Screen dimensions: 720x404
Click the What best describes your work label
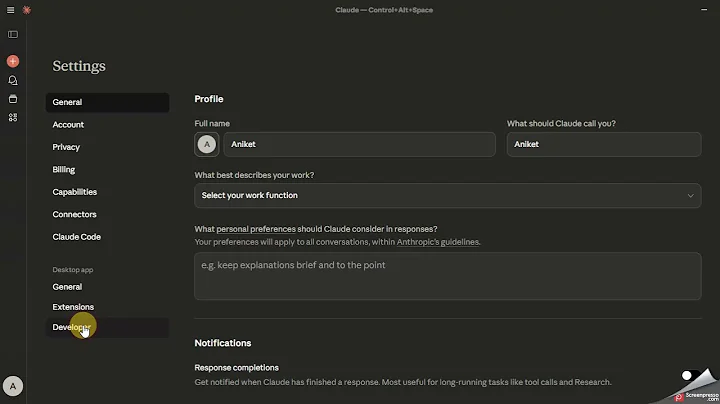[254, 175]
